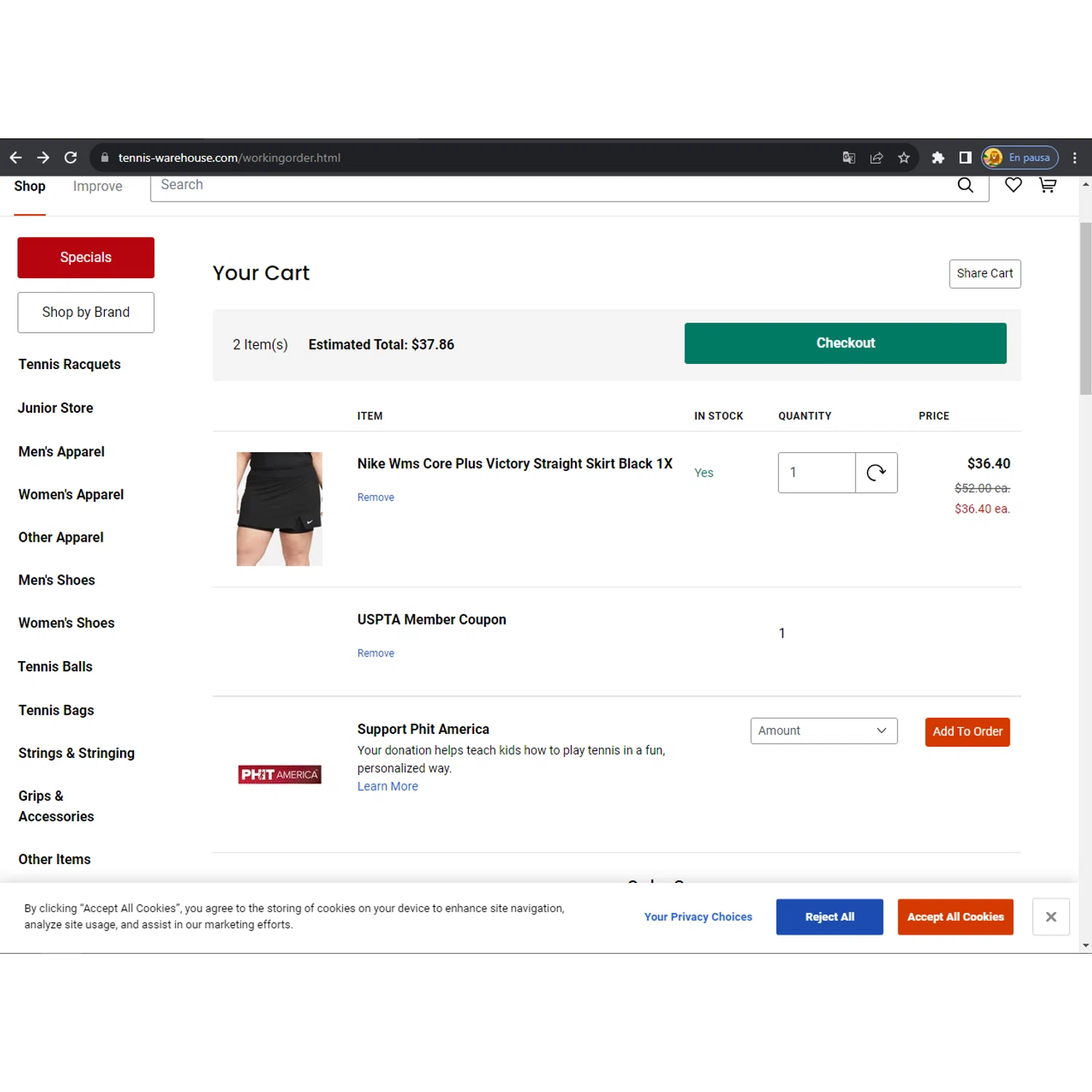Screen dimensions: 1092x1092
Task: Open the Junior Store category
Action: pyautogui.click(x=56, y=408)
